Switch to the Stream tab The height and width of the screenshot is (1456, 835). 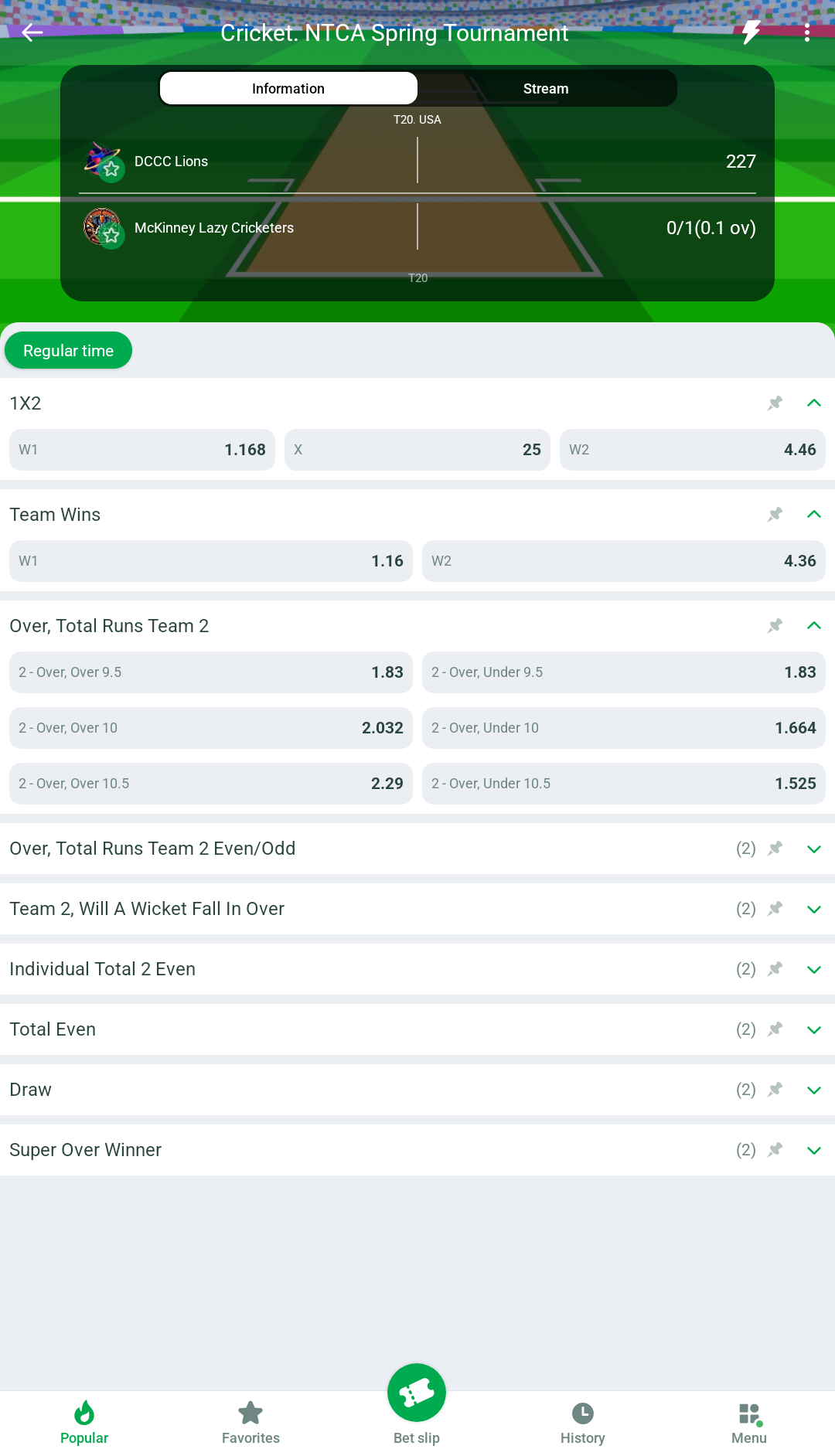click(546, 89)
